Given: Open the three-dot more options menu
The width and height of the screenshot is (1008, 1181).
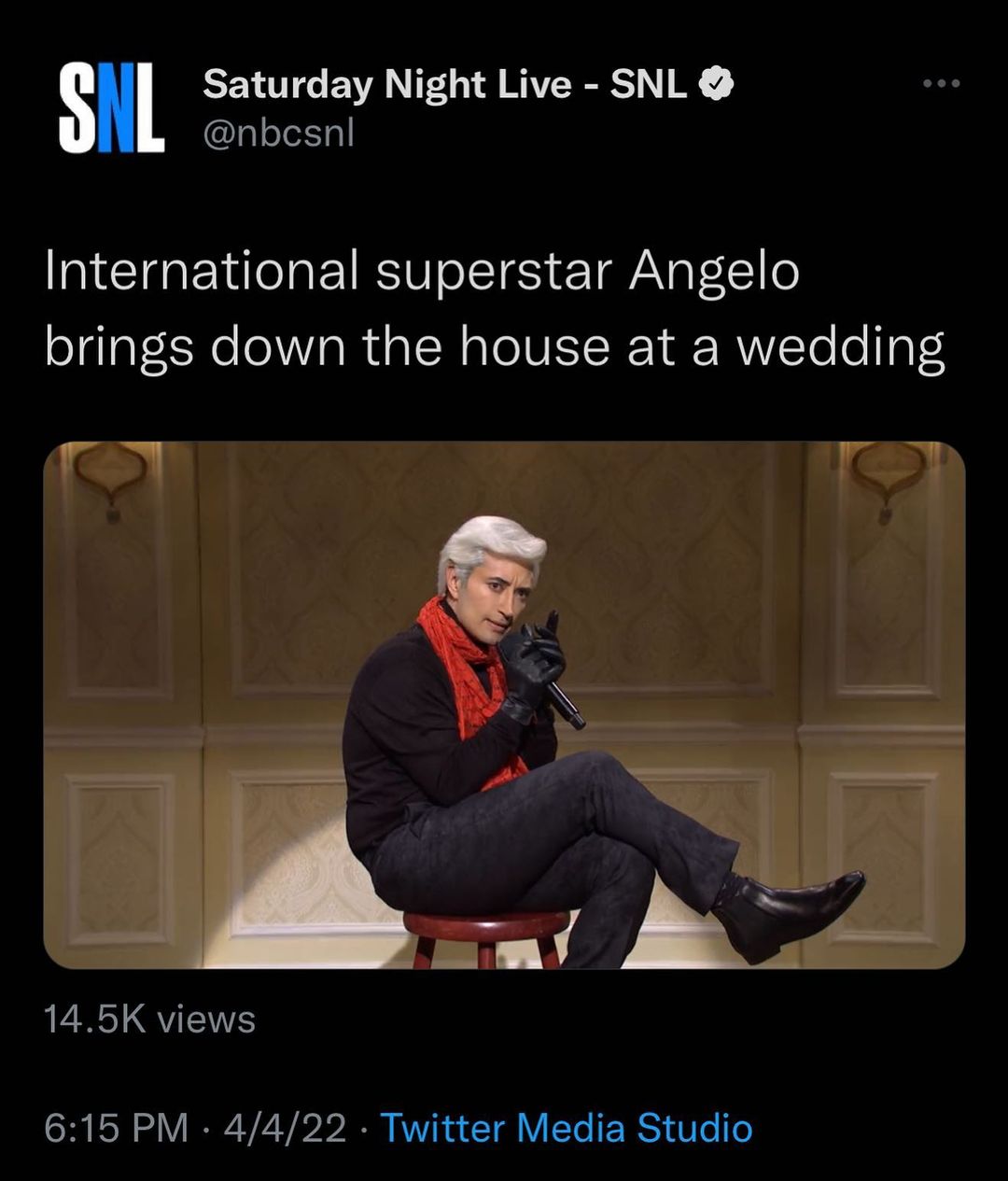Looking at the screenshot, I should [941, 84].
